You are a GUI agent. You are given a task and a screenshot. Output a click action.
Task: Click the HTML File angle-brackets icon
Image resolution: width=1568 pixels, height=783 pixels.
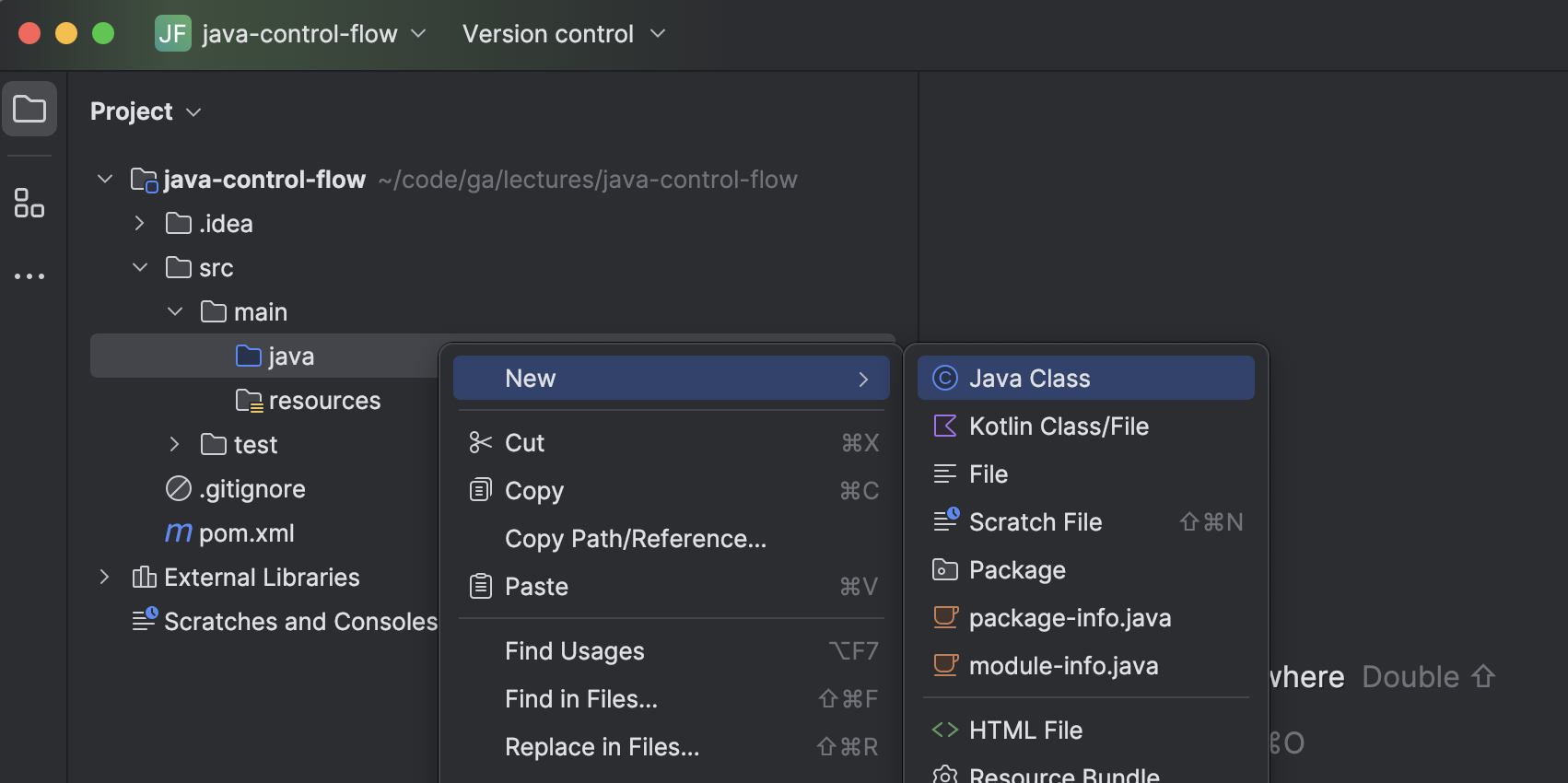(x=945, y=730)
